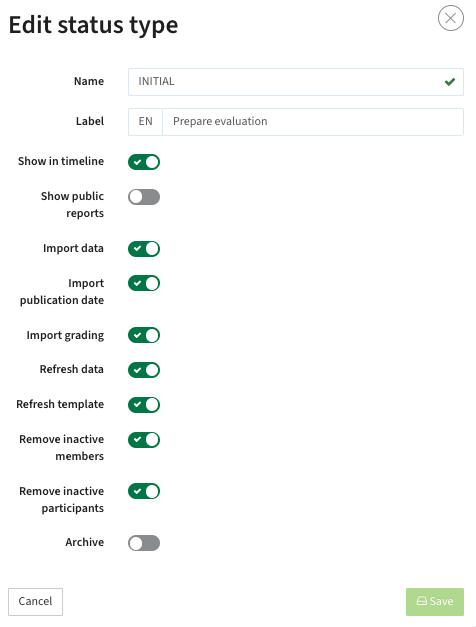Click the Cancel button
The height and width of the screenshot is (627, 476).
(35, 601)
